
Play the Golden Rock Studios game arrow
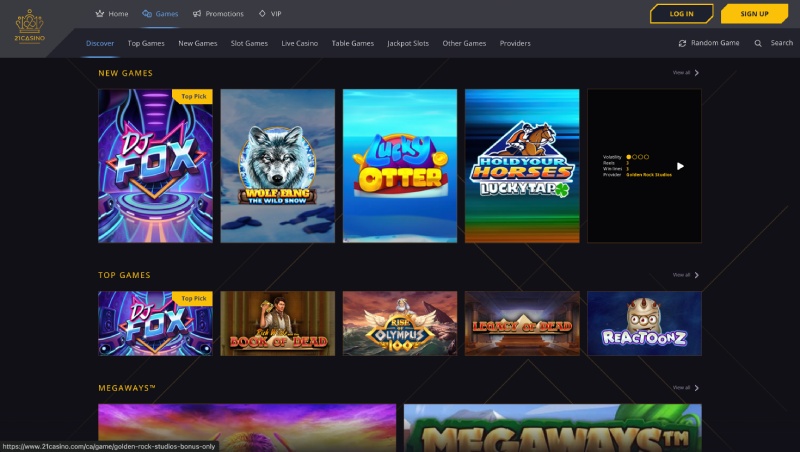pos(680,166)
